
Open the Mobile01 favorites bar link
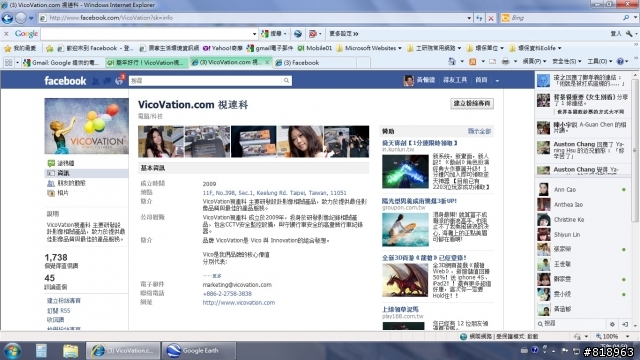pos(315,48)
